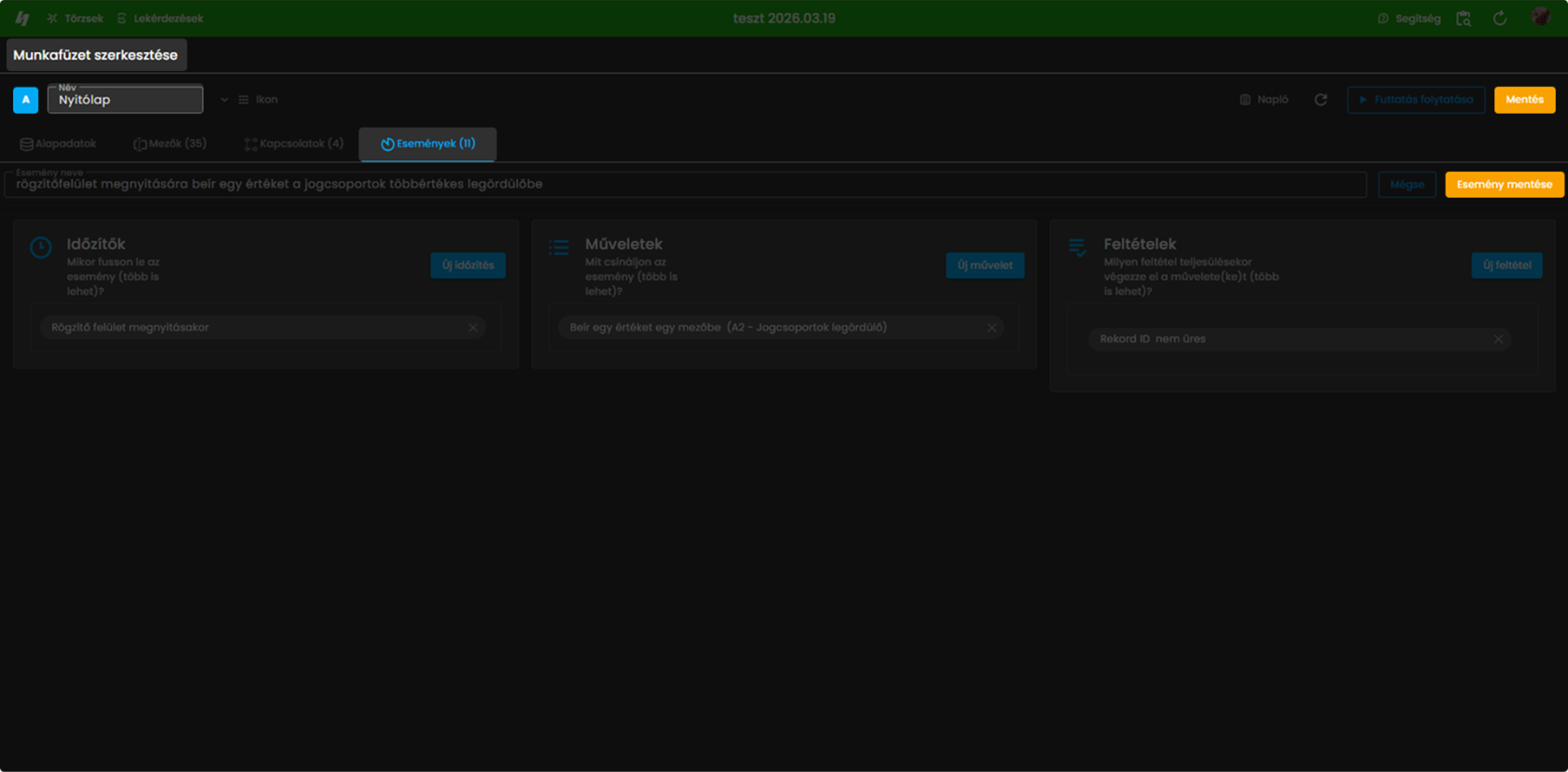Add a new timer with Új időzítés

[468, 265]
